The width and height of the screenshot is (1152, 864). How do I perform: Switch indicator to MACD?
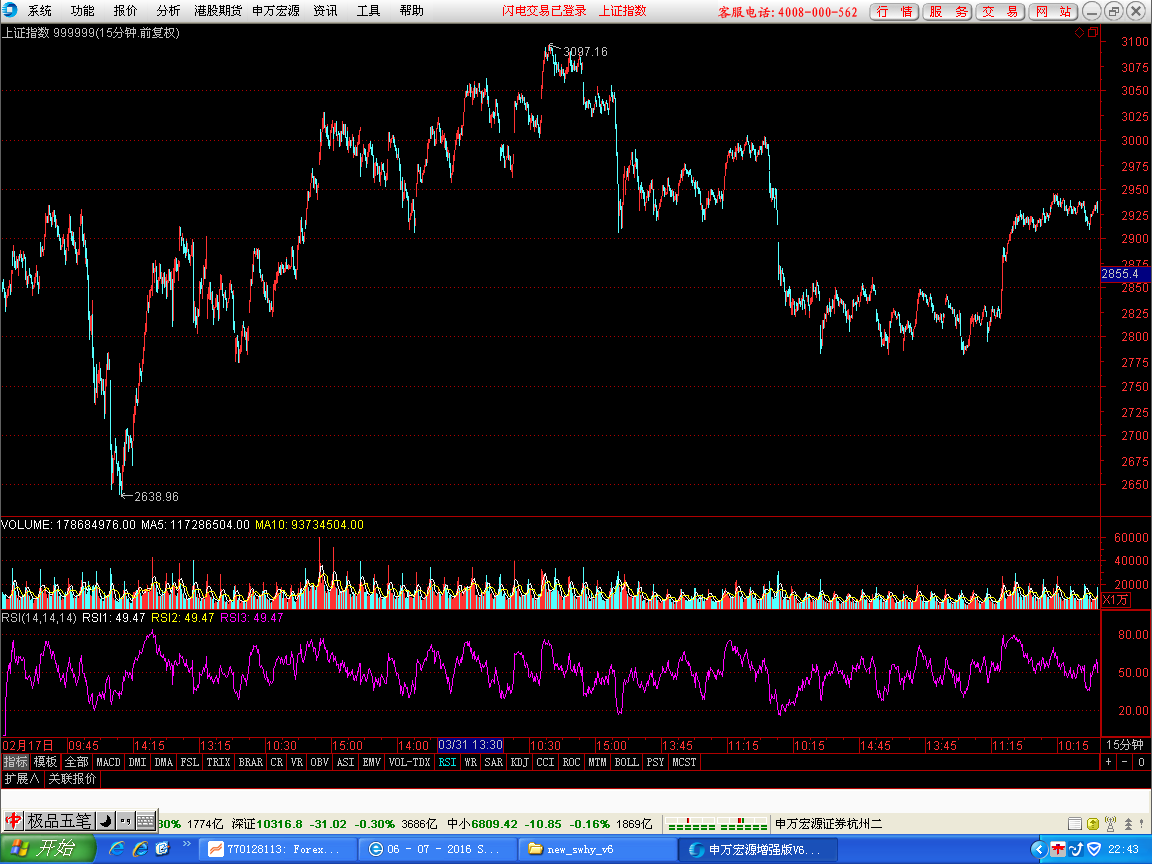[108, 762]
